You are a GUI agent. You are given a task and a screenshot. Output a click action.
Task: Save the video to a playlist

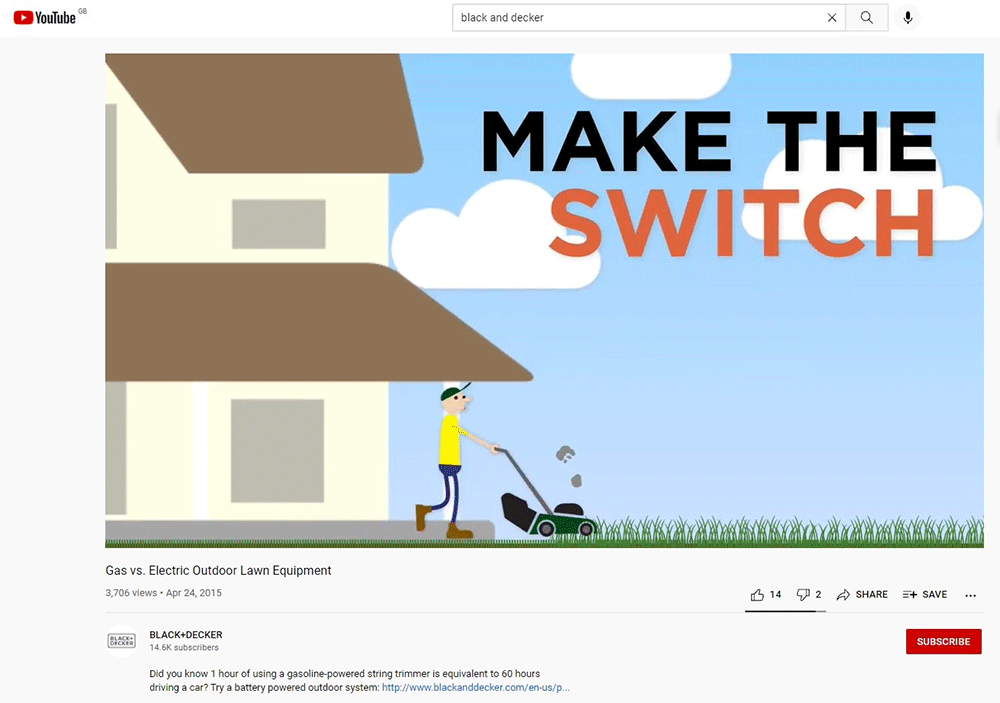point(925,594)
